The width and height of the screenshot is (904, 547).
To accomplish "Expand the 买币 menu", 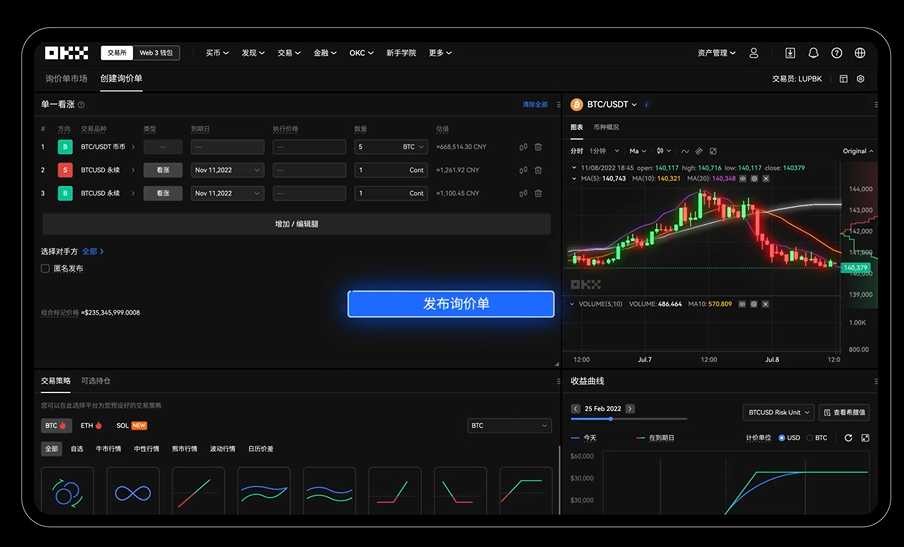I will coord(217,53).
